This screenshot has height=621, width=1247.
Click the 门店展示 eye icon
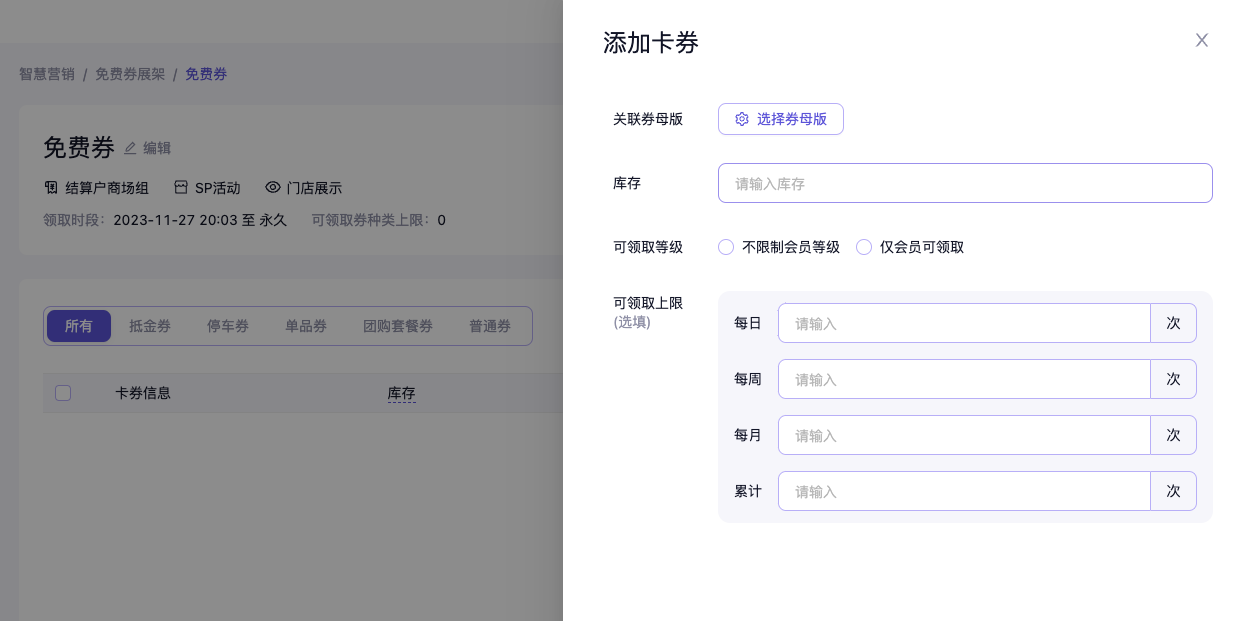pyautogui.click(x=272, y=188)
